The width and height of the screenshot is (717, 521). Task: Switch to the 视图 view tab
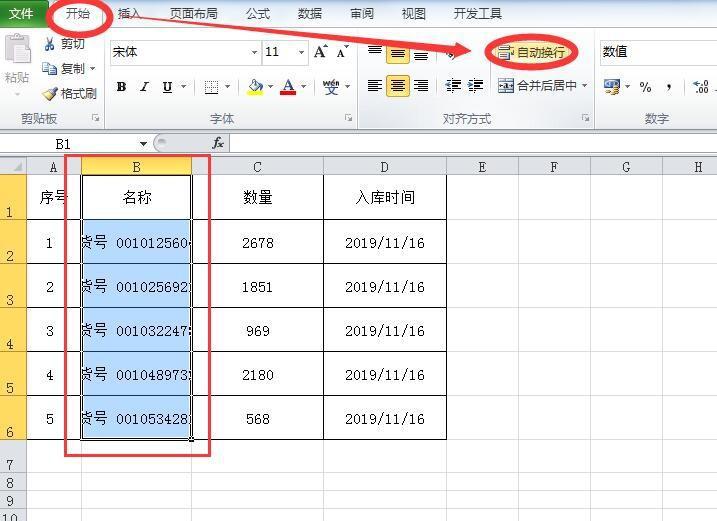pyautogui.click(x=413, y=14)
